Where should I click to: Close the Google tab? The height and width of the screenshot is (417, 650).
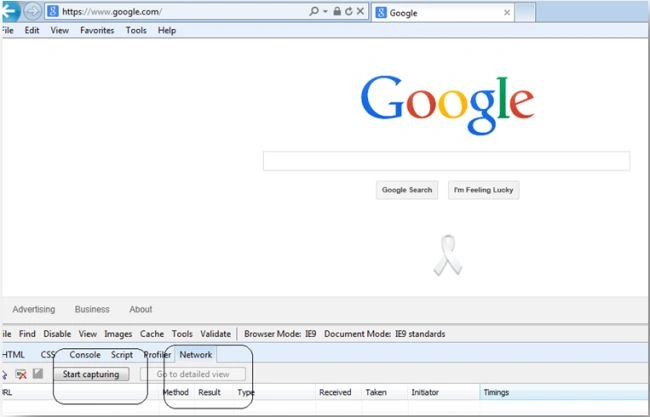click(x=507, y=13)
